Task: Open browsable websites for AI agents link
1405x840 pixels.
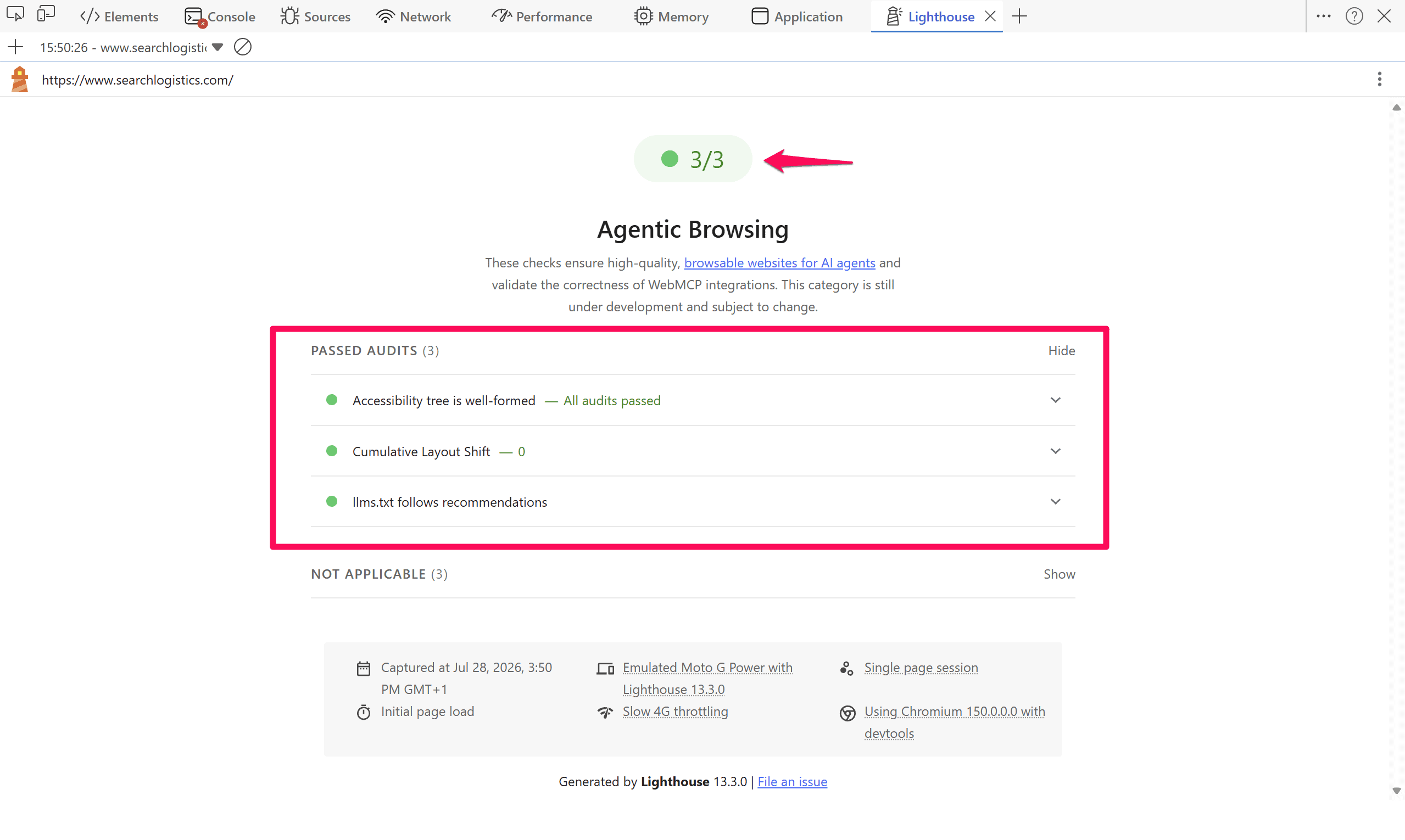Action: pyautogui.click(x=779, y=262)
